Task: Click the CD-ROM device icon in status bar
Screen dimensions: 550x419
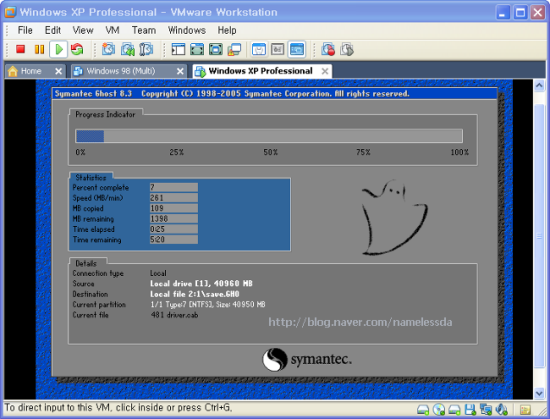Action: pos(438,409)
